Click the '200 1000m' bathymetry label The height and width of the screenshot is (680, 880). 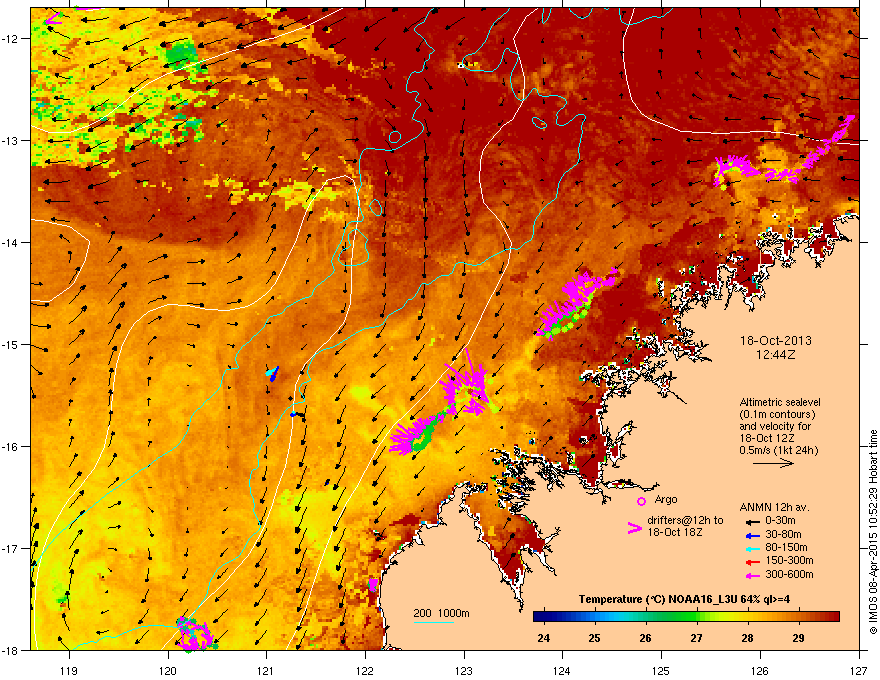point(442,613)
